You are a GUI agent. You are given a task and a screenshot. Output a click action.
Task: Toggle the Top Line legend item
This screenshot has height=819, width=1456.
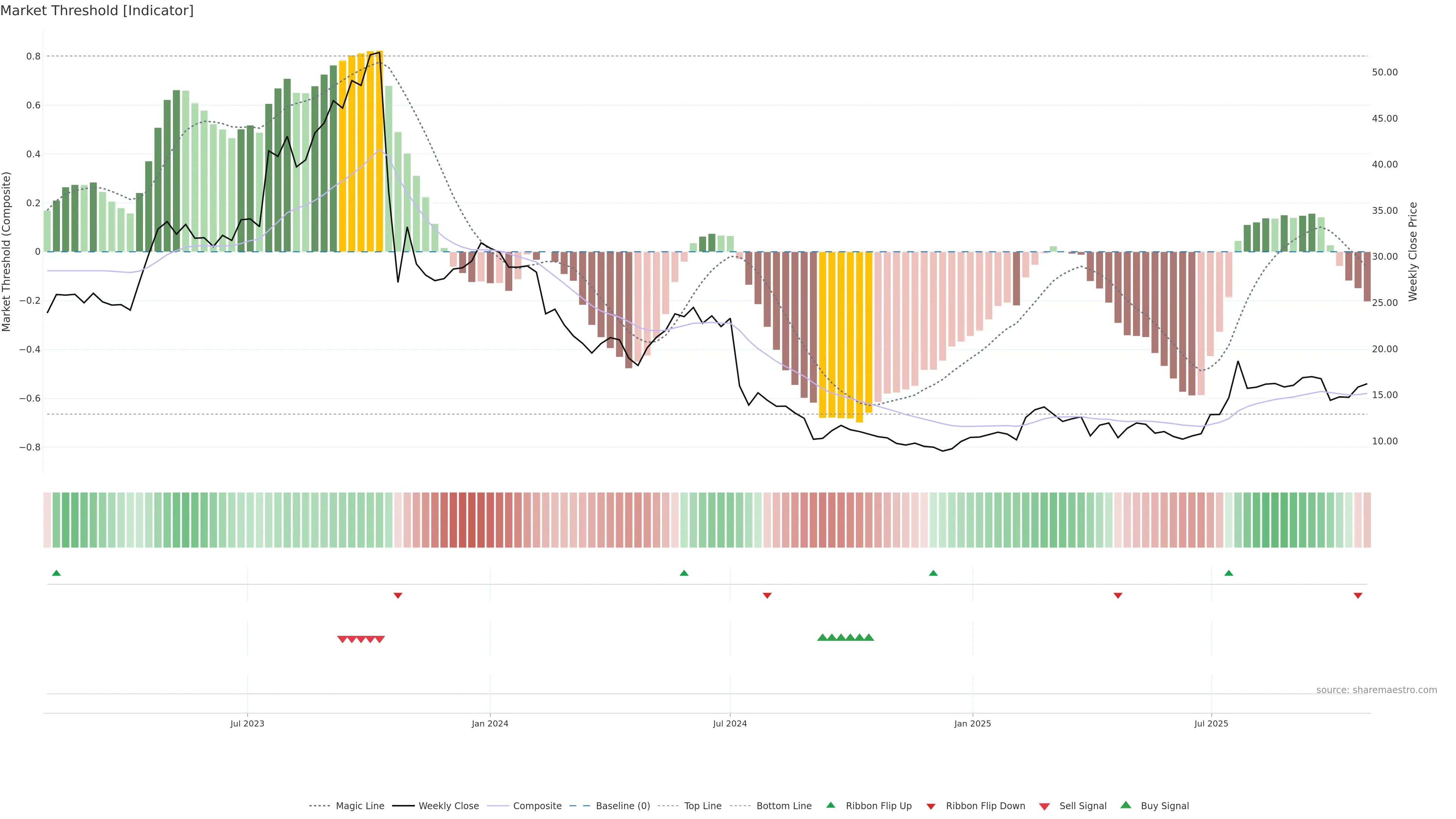point(703,806)
